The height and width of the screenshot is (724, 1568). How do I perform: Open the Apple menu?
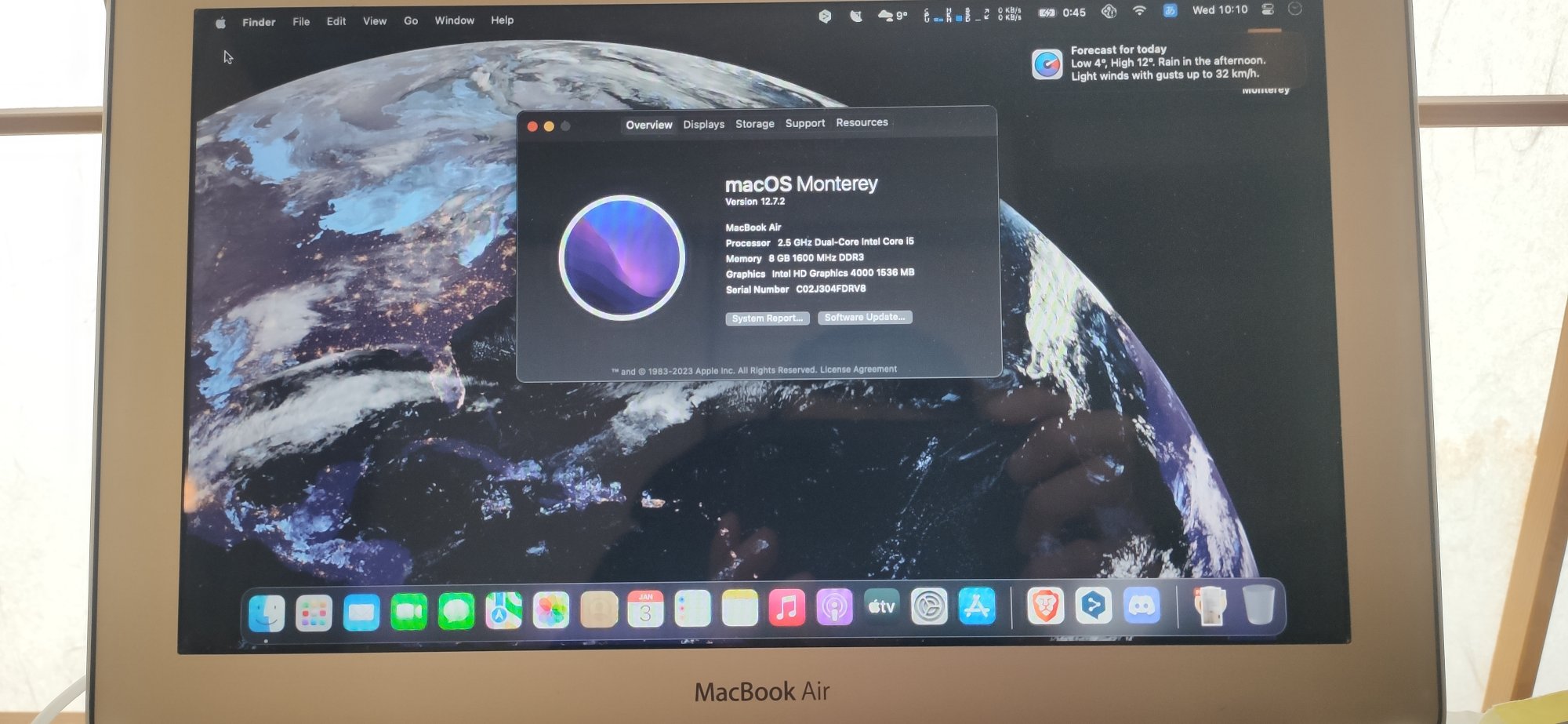coord(221,23)
